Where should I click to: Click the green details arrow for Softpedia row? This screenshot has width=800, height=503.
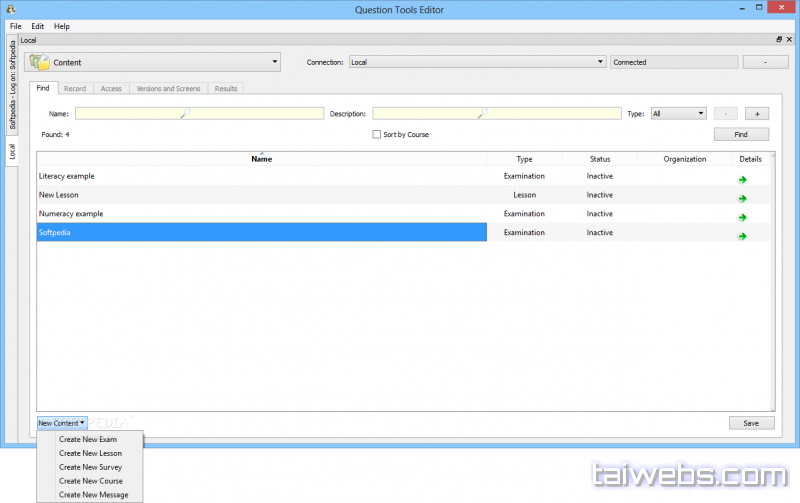pos(743,237)
